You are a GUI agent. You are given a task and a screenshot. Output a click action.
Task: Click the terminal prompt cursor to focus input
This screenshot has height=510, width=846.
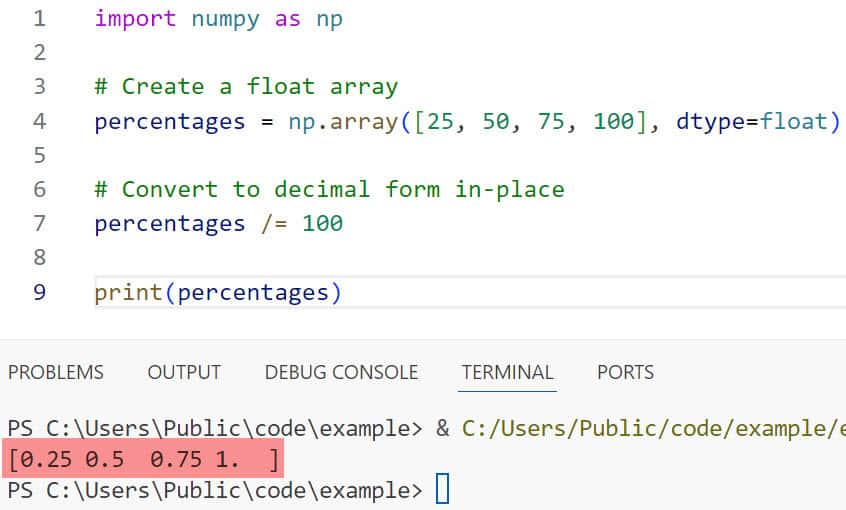[x=443, y=490]
